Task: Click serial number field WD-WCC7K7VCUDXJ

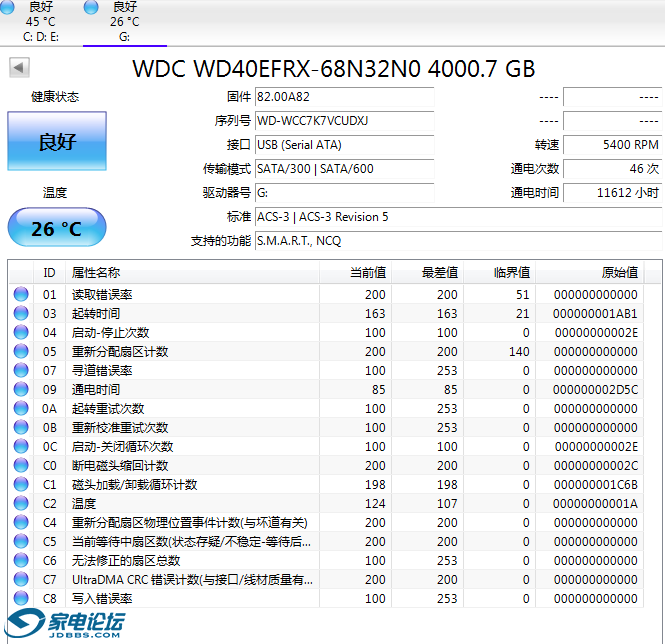Action: pos(344,121)
